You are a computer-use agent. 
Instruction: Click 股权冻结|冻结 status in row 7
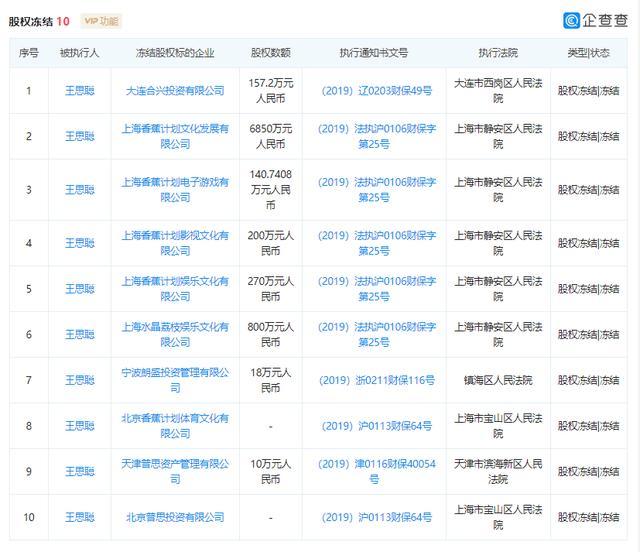589,380
